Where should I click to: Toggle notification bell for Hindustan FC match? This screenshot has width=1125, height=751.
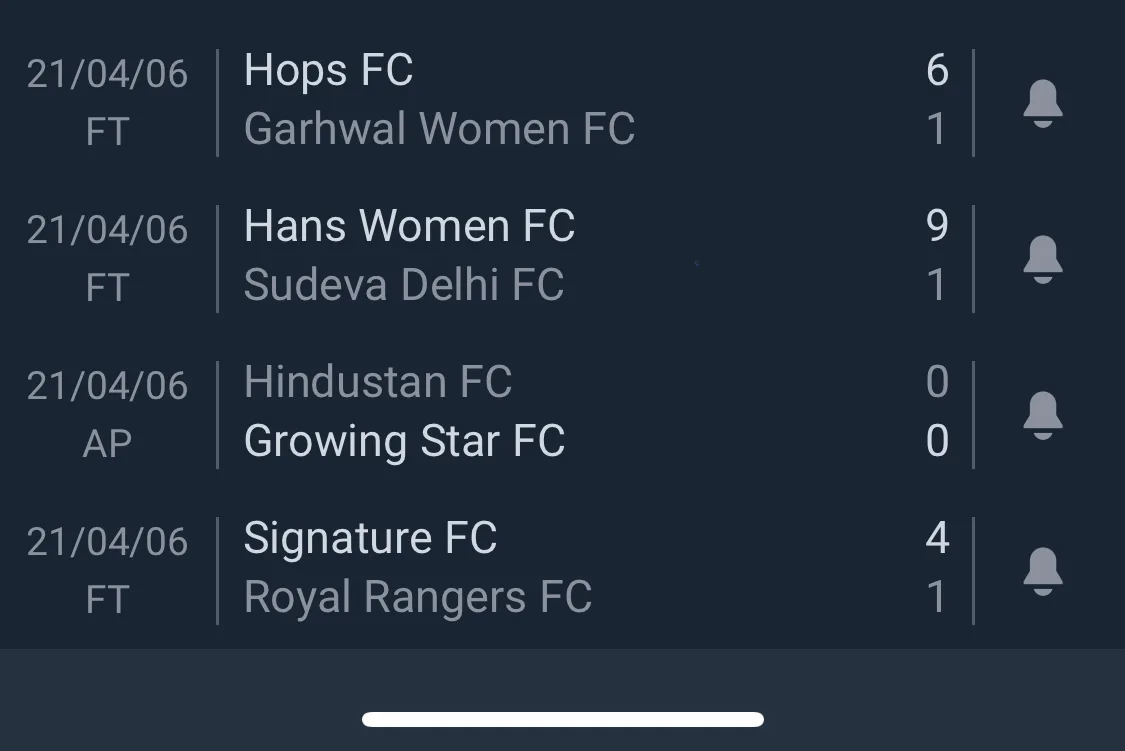coord(1042,415)
